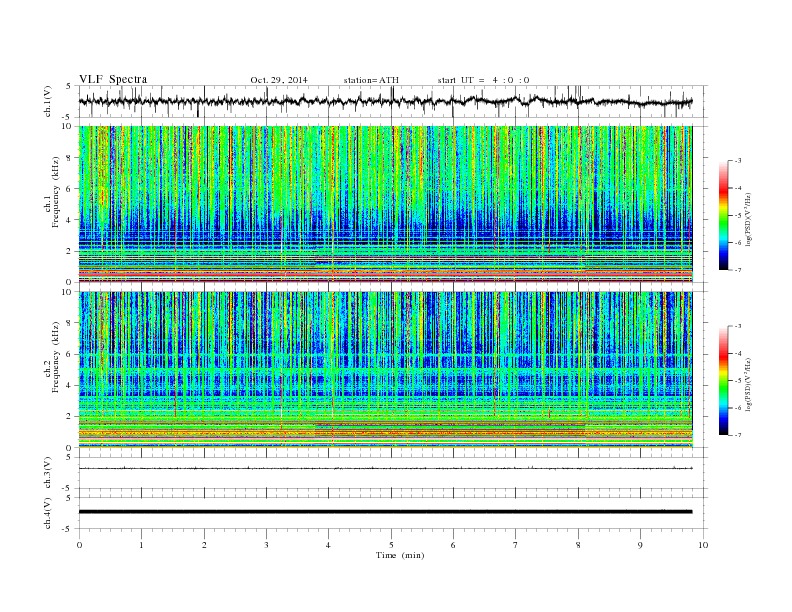
Task: Select the ch.2 "Frequency (kHz)" axis label
Action: 56,357
